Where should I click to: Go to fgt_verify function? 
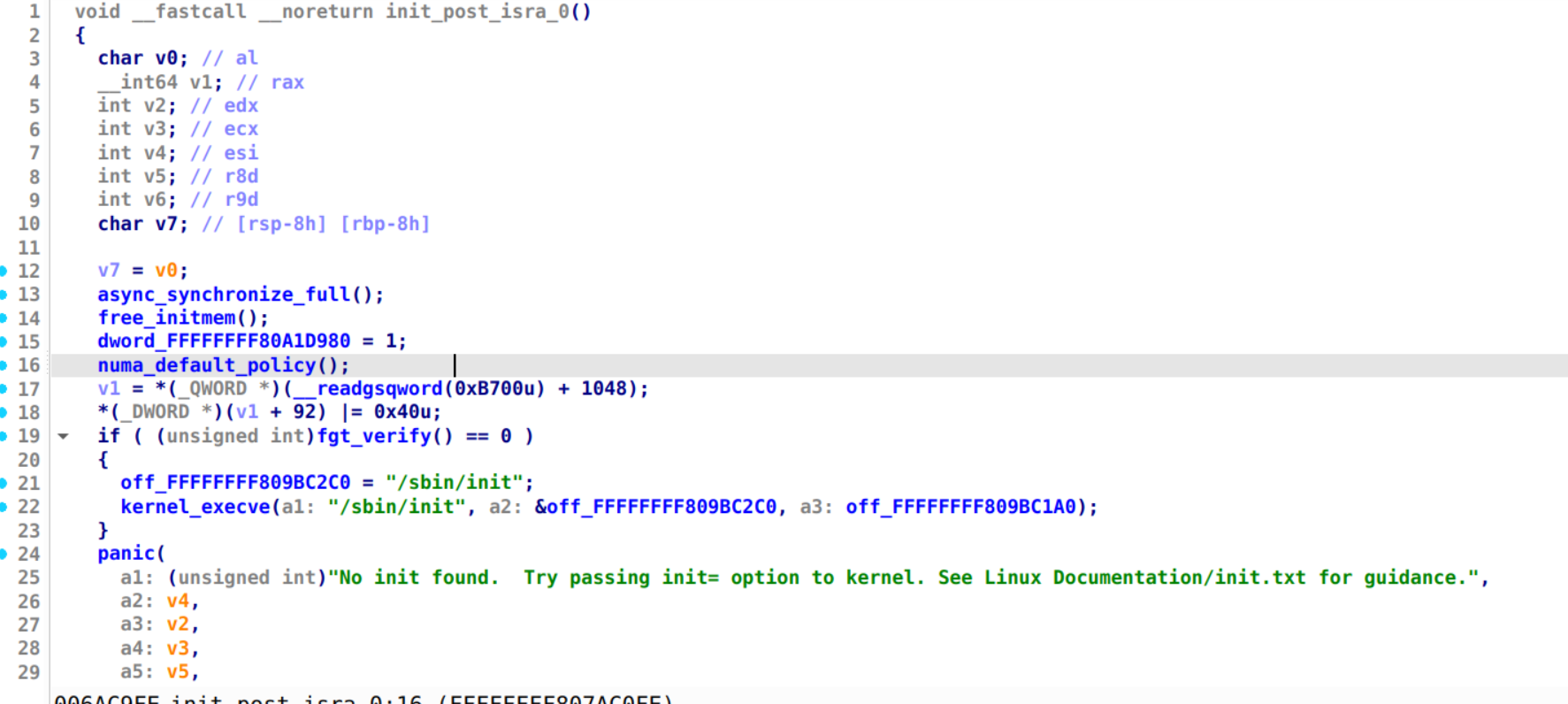coord(374,436)
